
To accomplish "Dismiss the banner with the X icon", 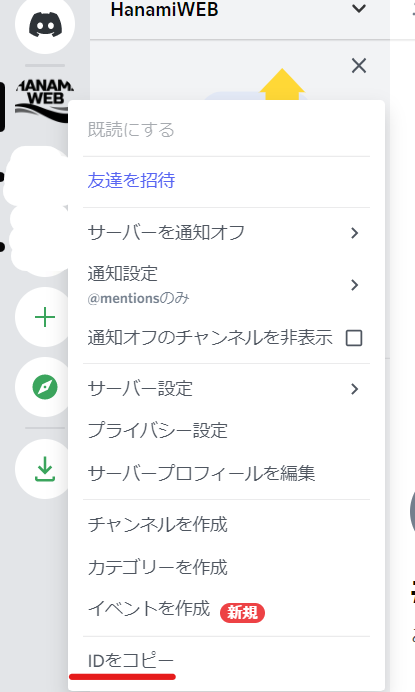I will (359, 66).
